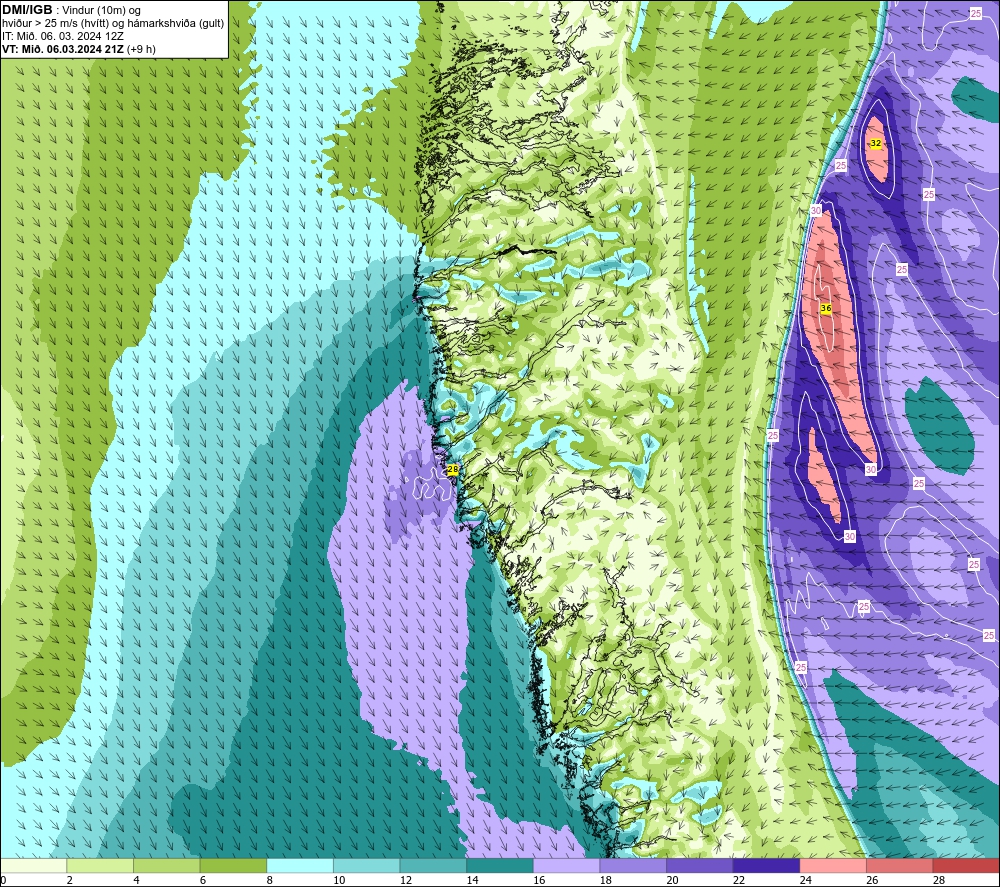Click the yellow 32 maximum gust label

pyautogui.click(x=876, y=143)
